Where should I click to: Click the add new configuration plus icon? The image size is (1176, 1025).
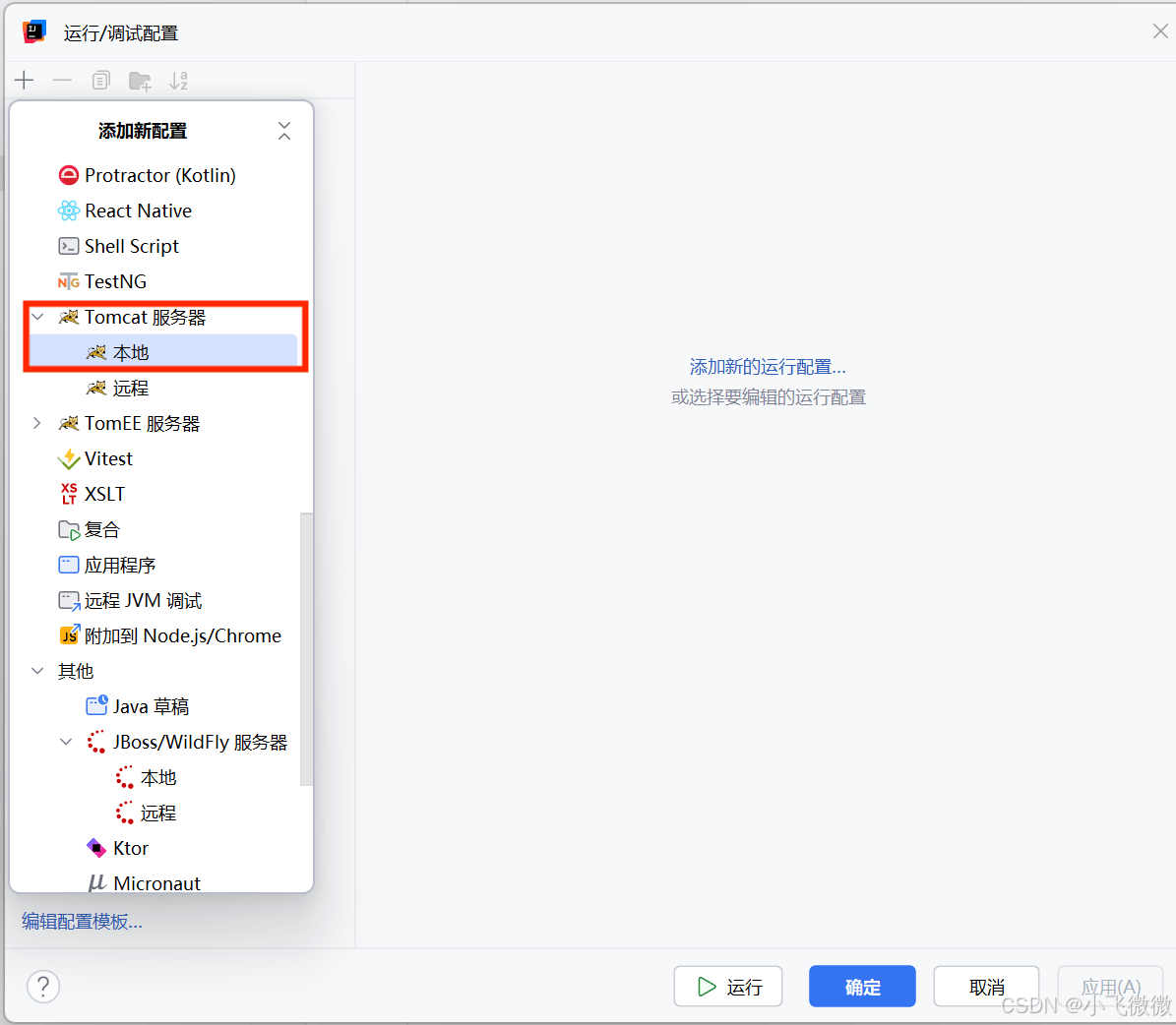click(24, 81)
